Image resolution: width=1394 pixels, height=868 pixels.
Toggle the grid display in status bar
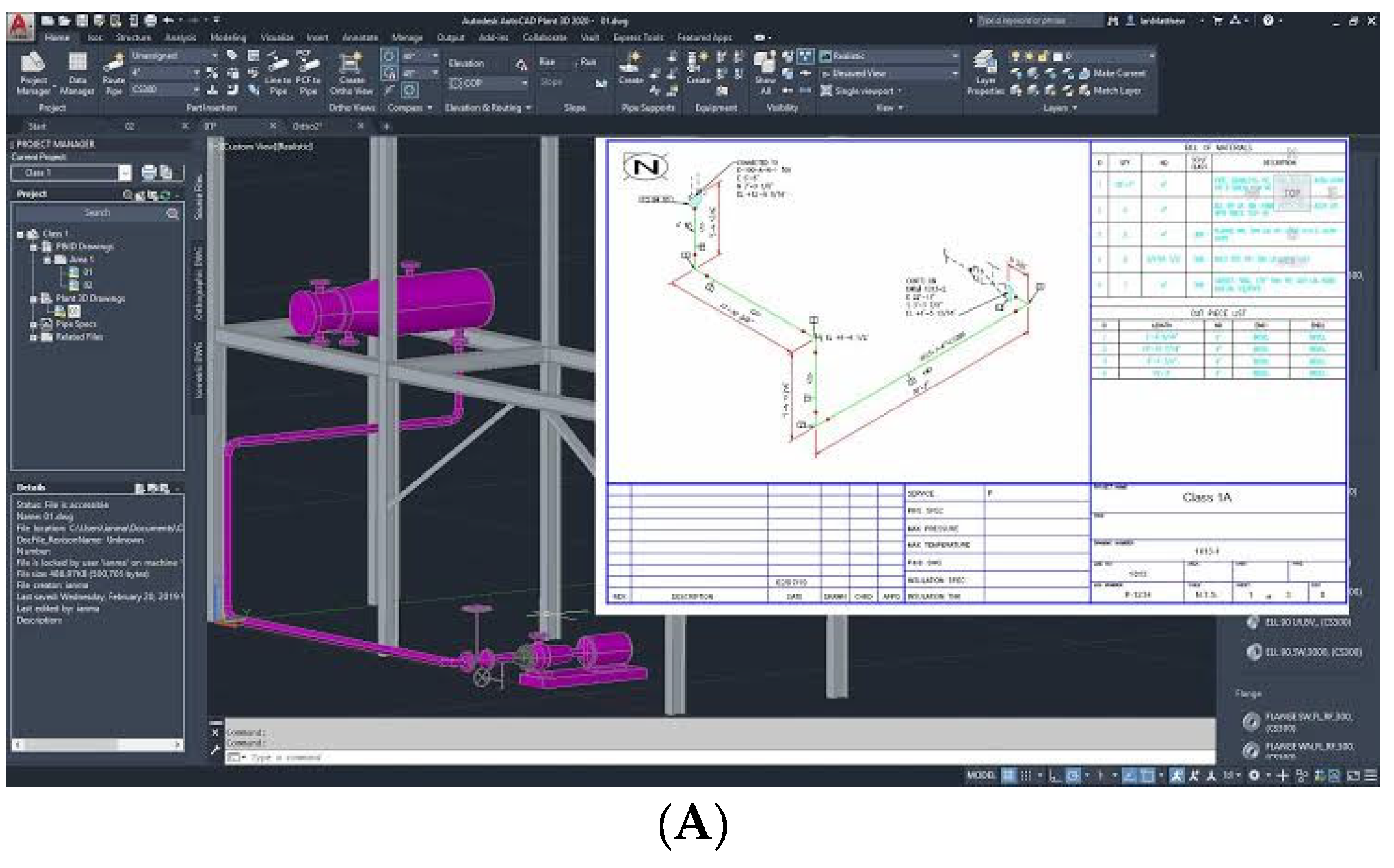(1008, 776)
